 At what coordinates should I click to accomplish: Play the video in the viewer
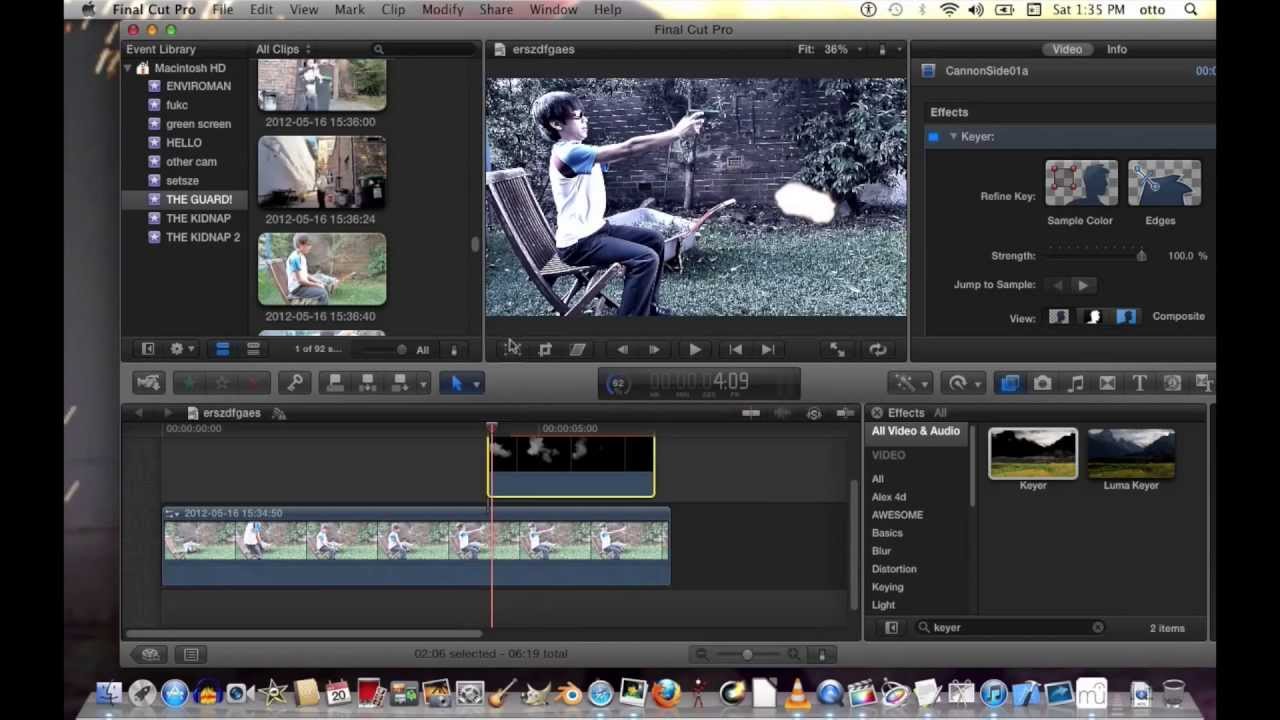pyautogui.click(x=694, y=349)
